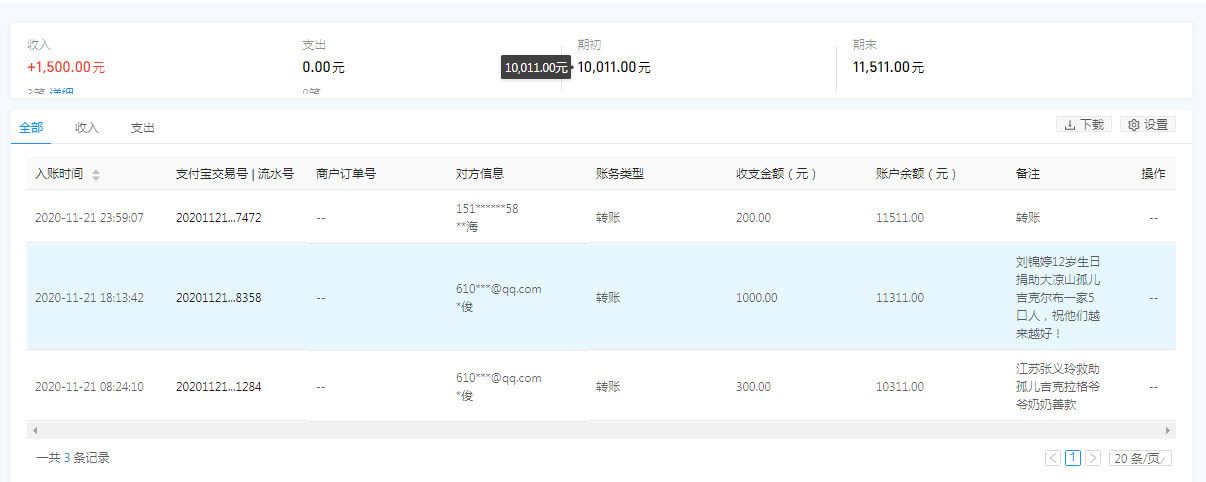
Task: Click transaction number 20201121...8358
Action: point(218,297)
